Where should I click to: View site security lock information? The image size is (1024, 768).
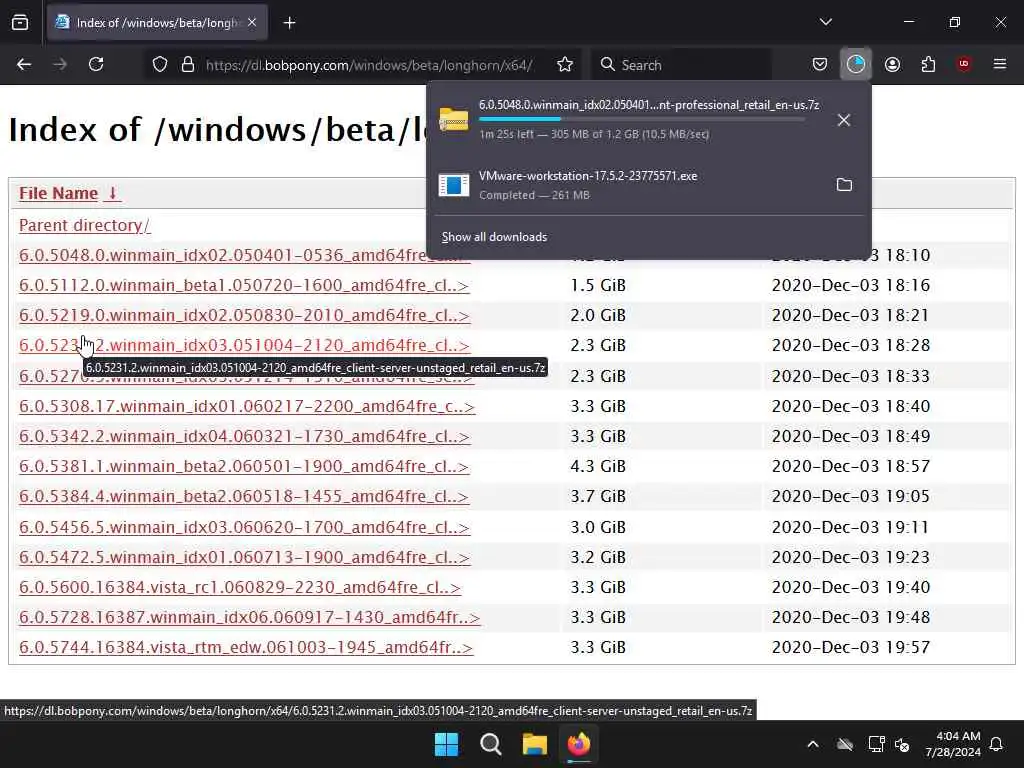point(188,65)
